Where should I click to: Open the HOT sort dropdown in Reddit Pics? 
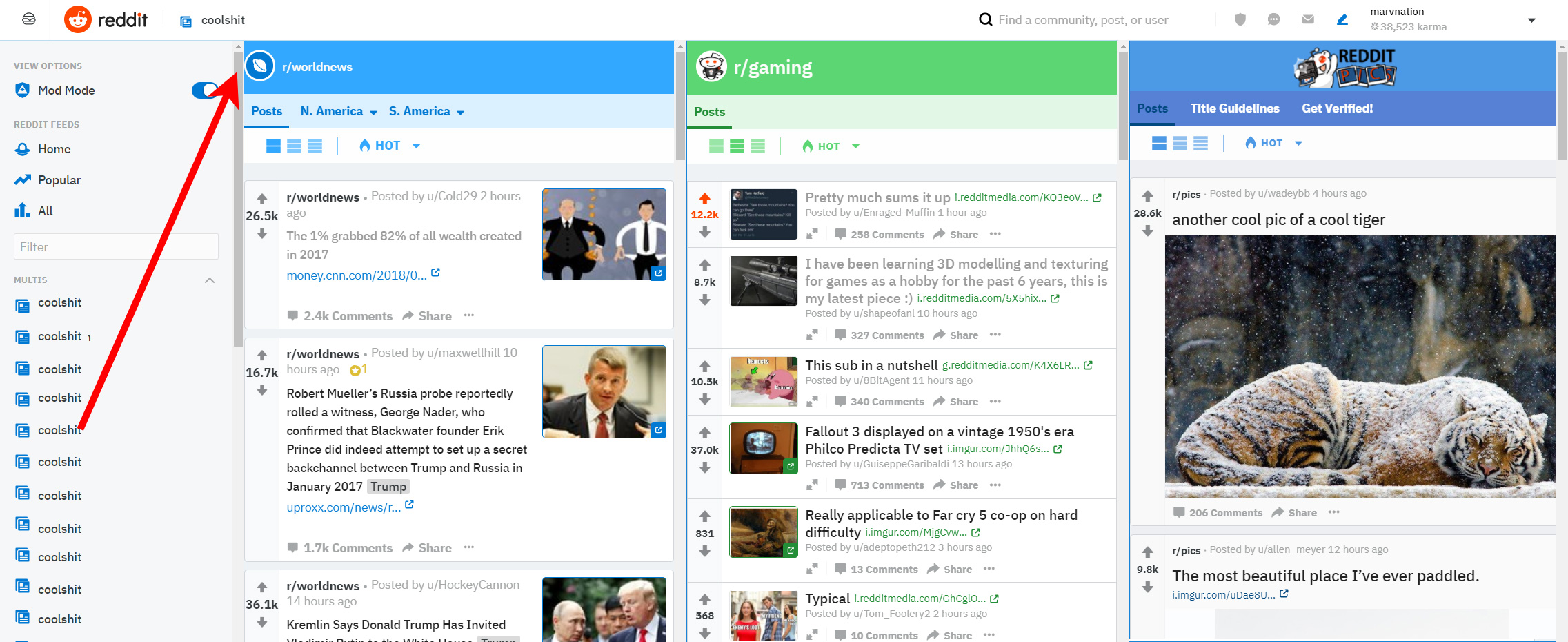[x=1273, y=143]
